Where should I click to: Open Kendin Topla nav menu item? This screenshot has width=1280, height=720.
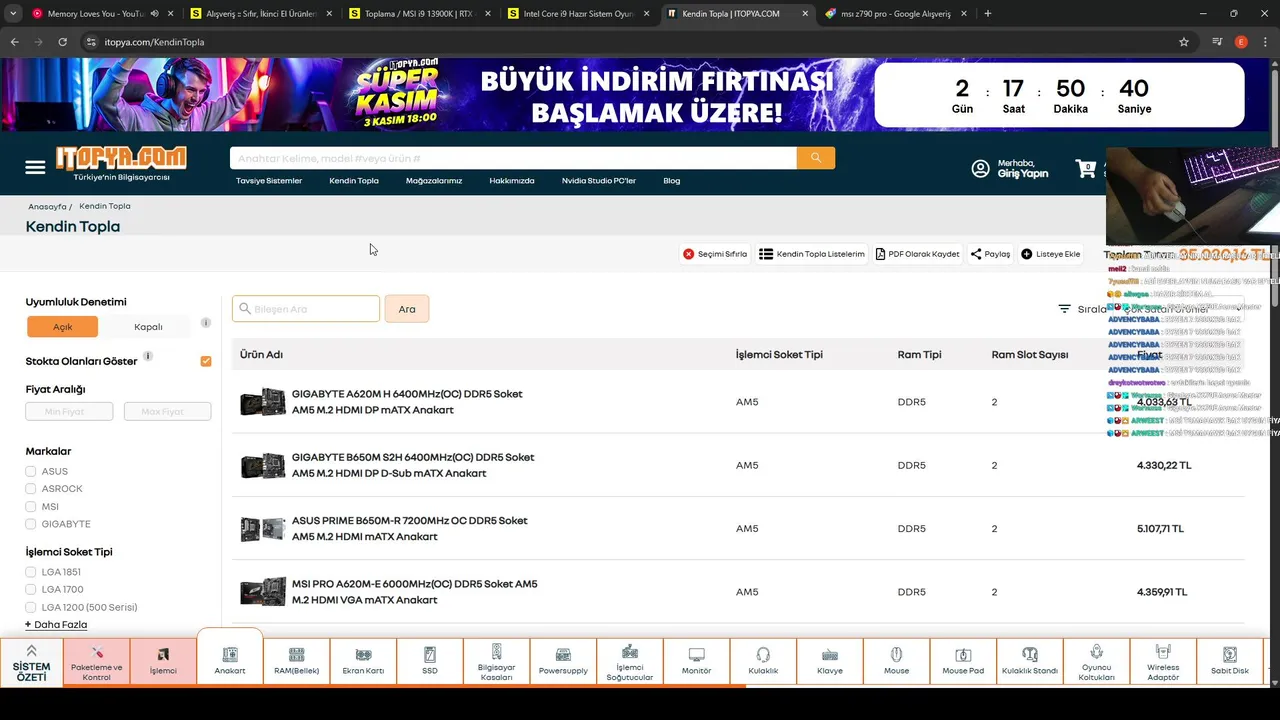point(354,181)
